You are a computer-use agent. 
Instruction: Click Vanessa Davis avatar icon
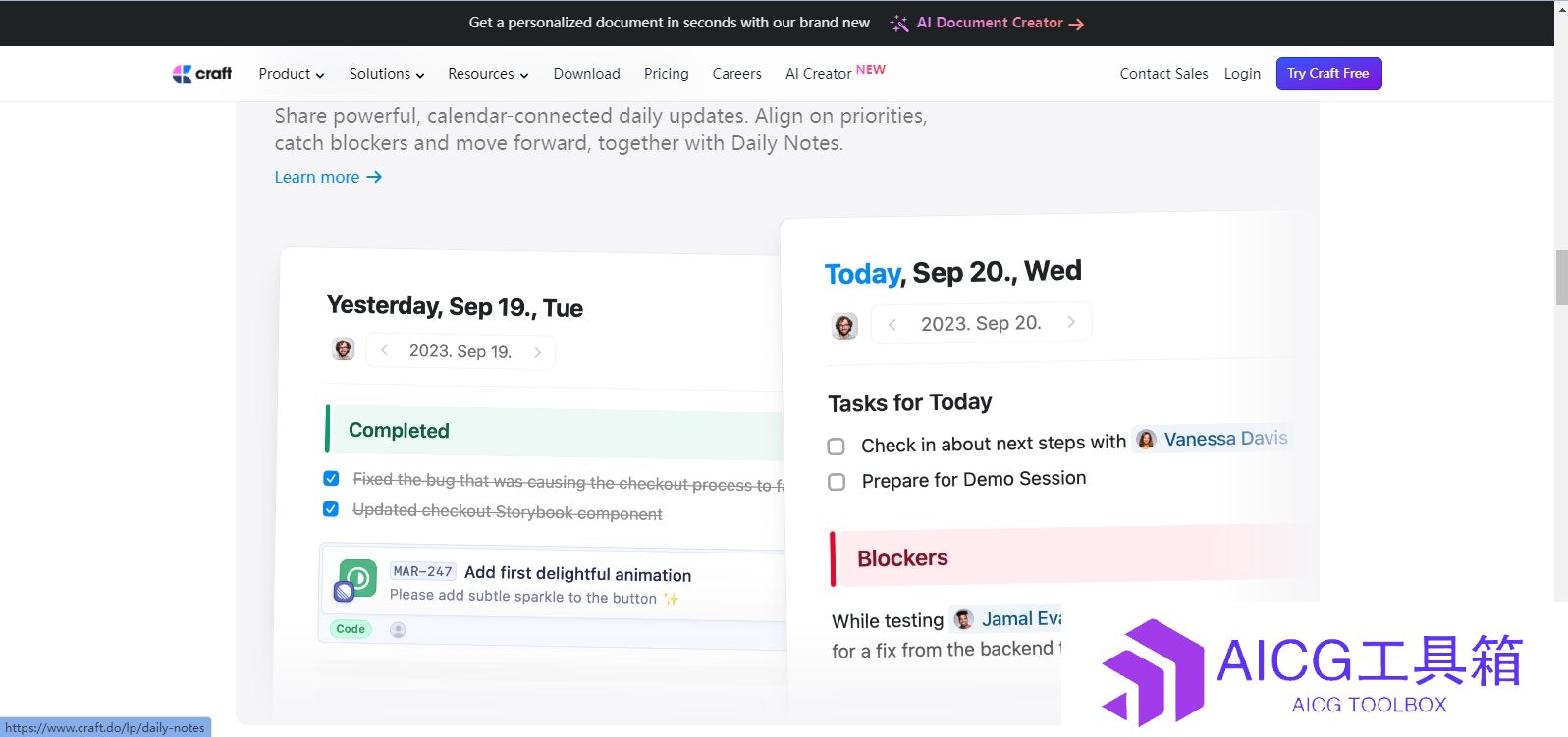[1146, 440]
